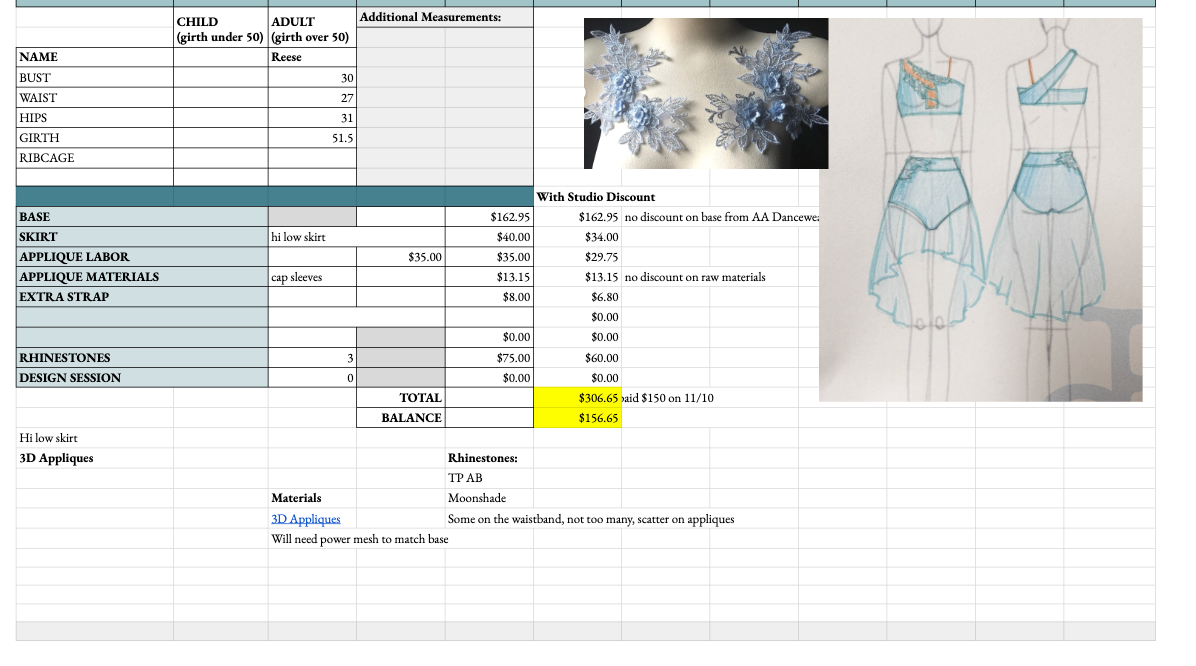Open the 3D Appliques hyperlink
The image size is (1196, 666).
pyautogui.click(x=306, y=519)
